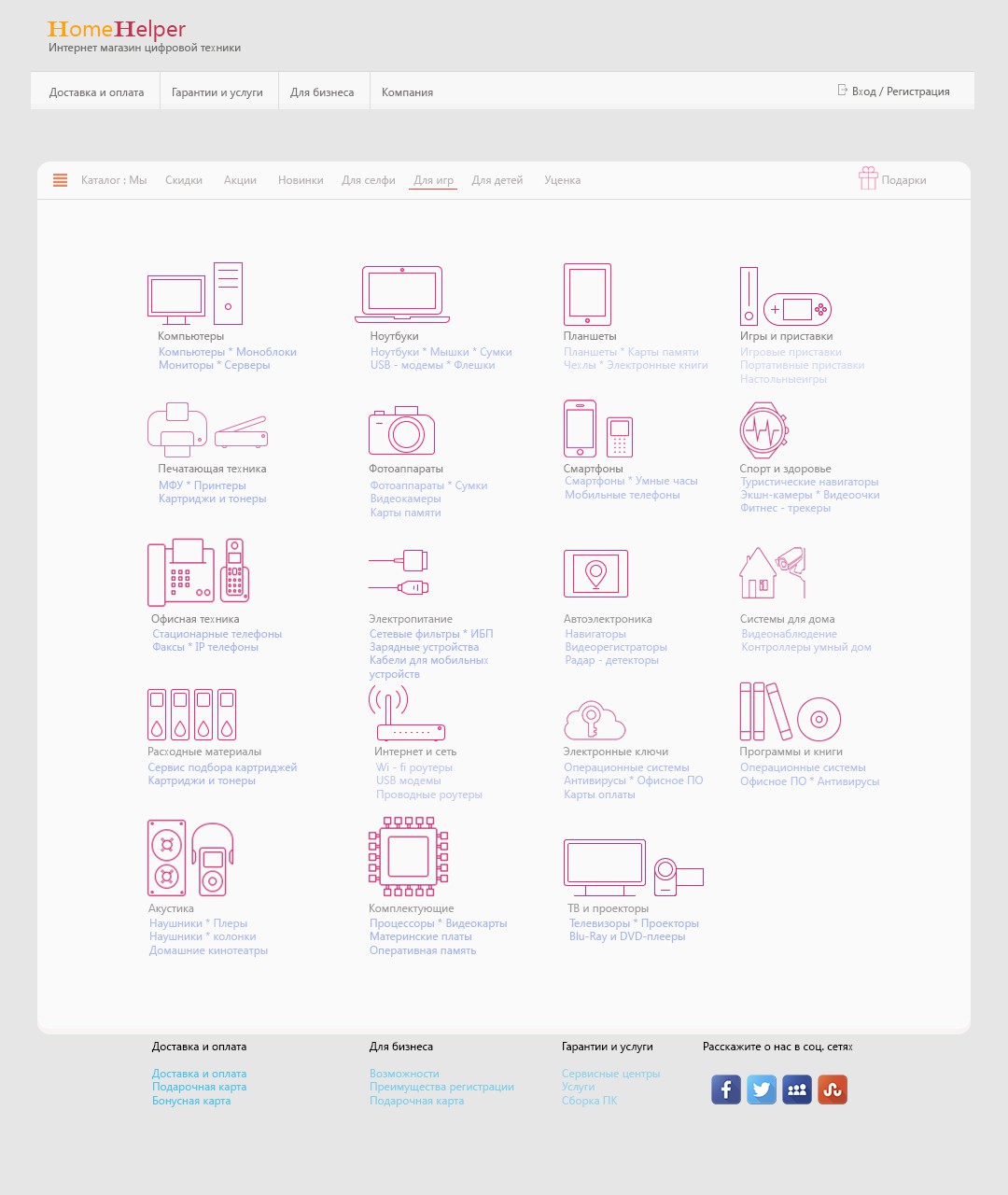Select the Уценка catalog tab
1008x1195 pixels.
coord(563,180)
